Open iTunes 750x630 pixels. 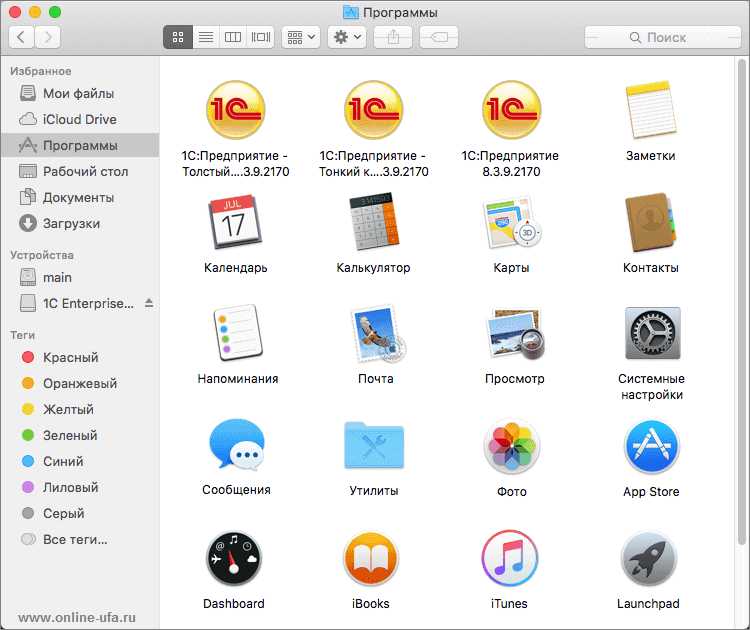[509, 558]
